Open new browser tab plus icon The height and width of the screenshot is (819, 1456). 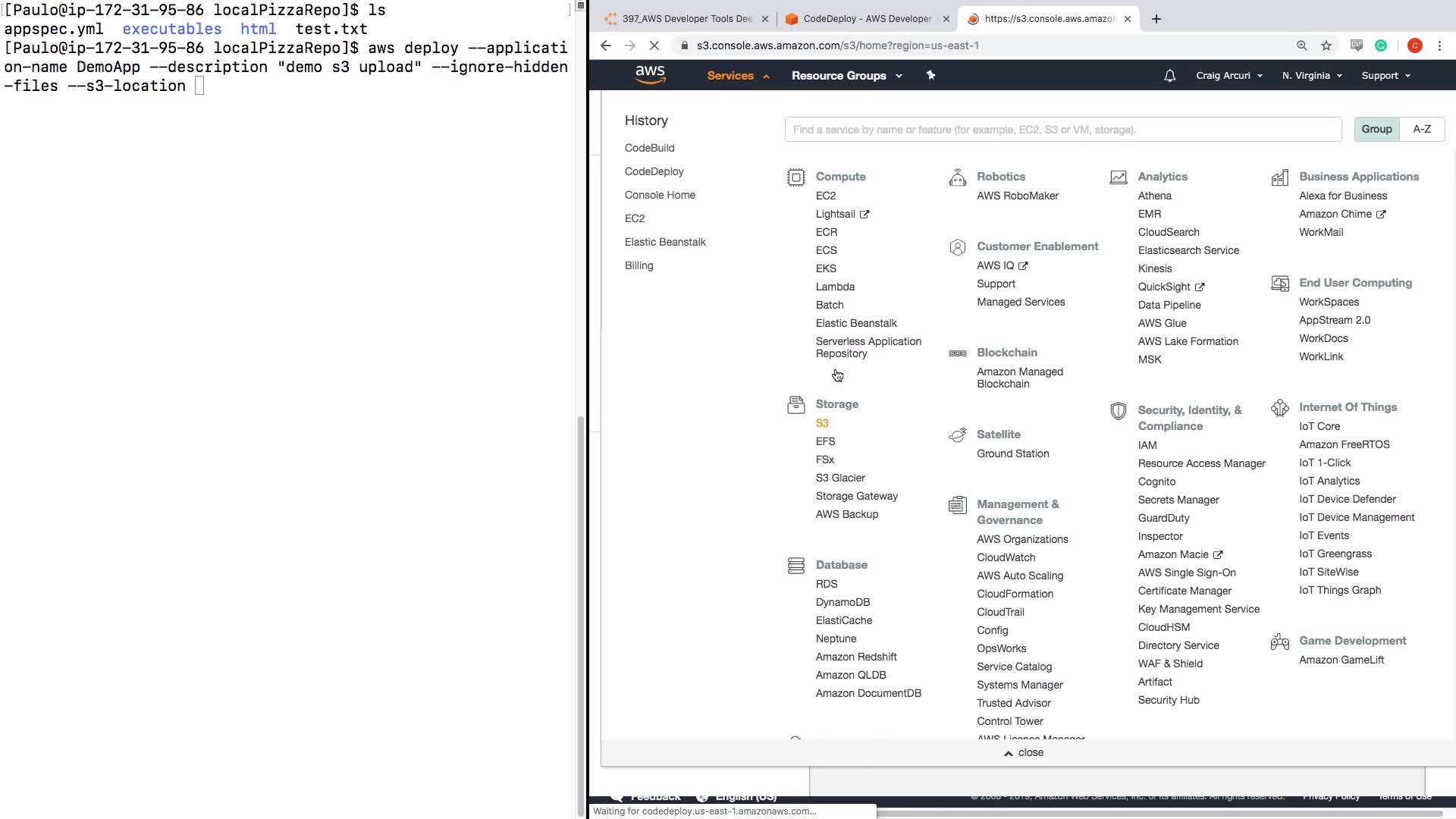tap(1156, 19)
